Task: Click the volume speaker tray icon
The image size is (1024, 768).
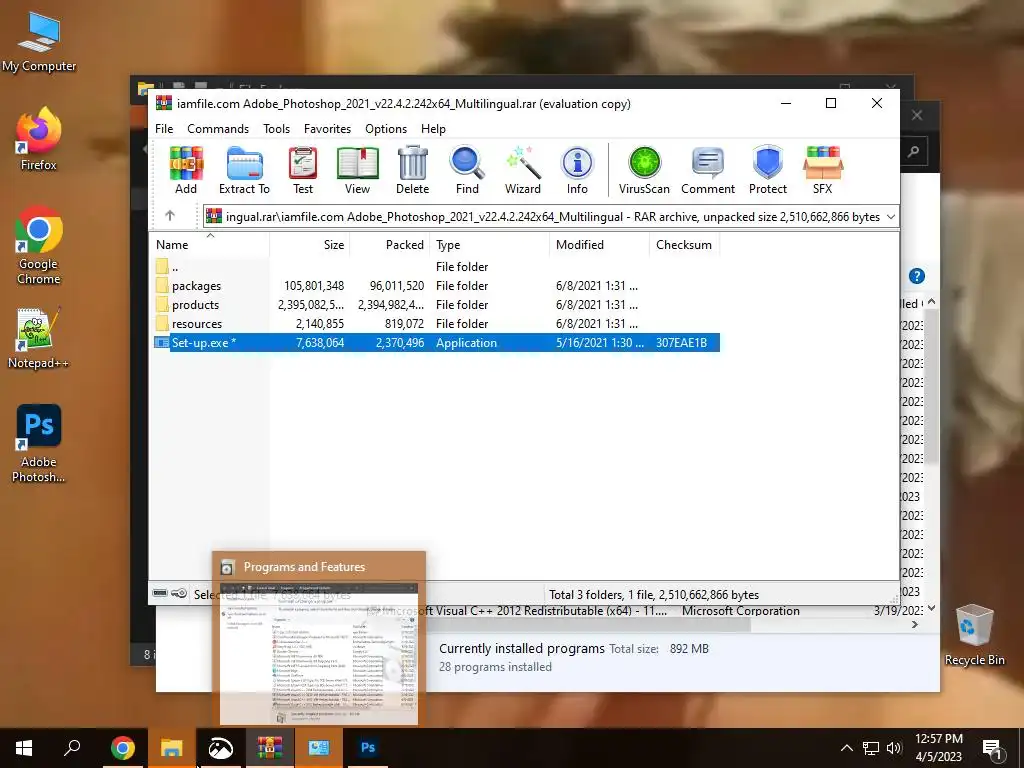Action: tap(894, 748)
